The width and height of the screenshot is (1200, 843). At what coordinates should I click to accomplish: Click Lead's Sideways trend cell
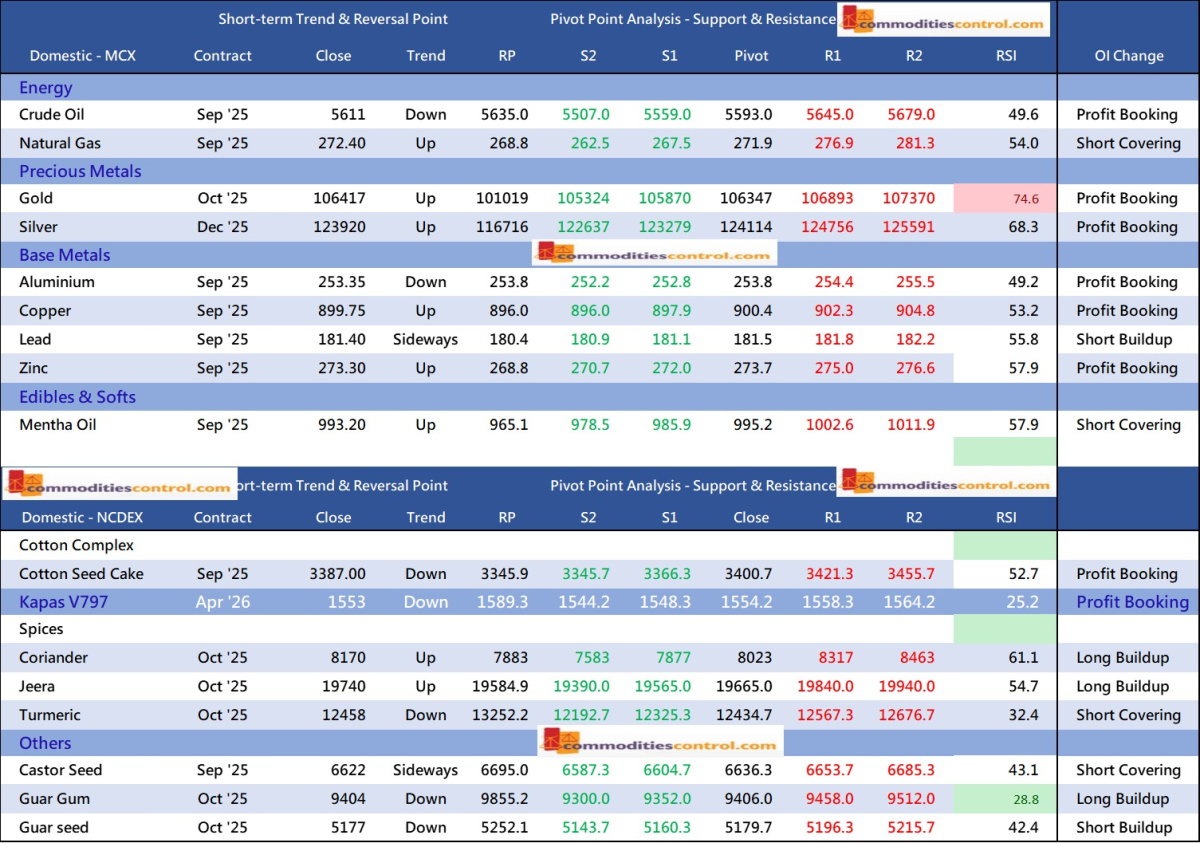(x=425, y=339)
